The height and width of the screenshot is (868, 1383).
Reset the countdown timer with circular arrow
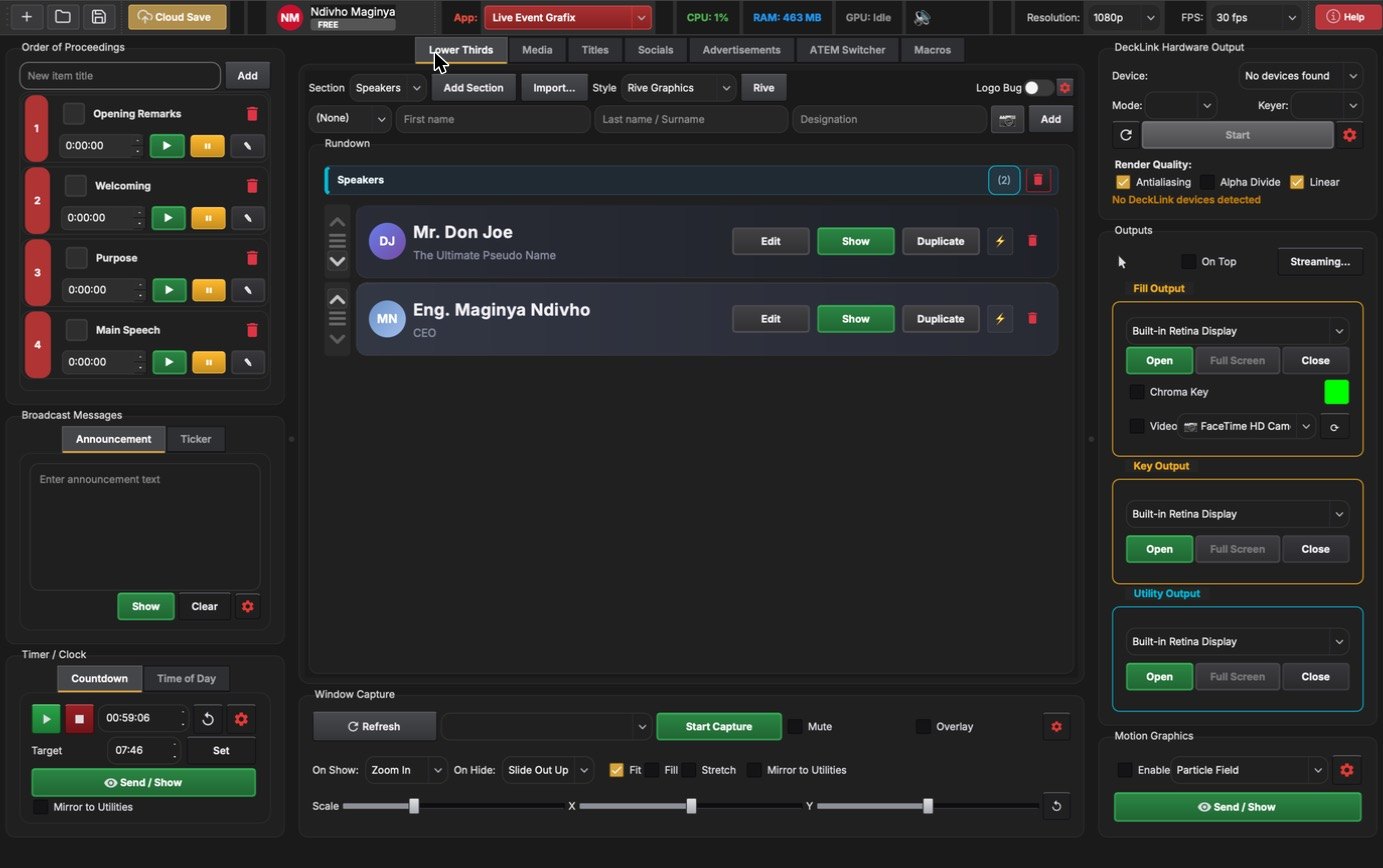[208, 718]
